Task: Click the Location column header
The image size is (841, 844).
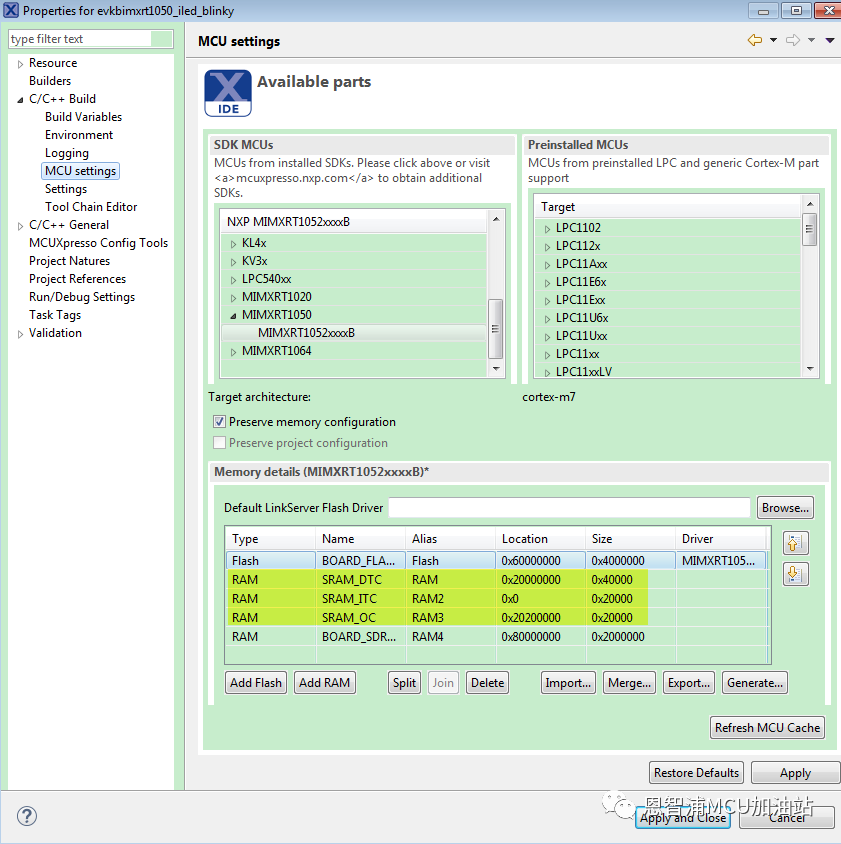Action: click(540, 539)
